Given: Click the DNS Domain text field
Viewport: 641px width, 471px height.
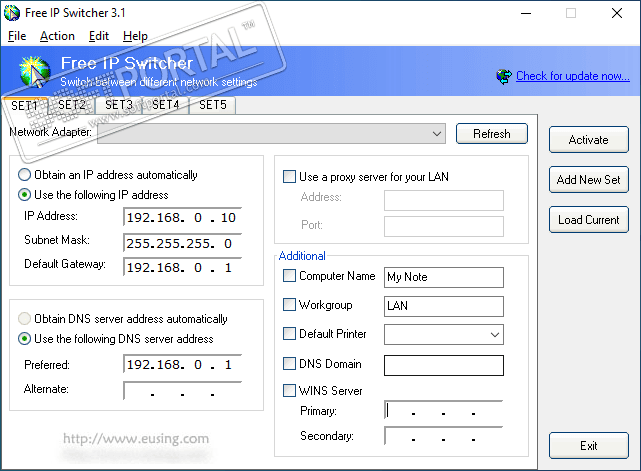Looking at the screenshot, I should click(444, 365).
